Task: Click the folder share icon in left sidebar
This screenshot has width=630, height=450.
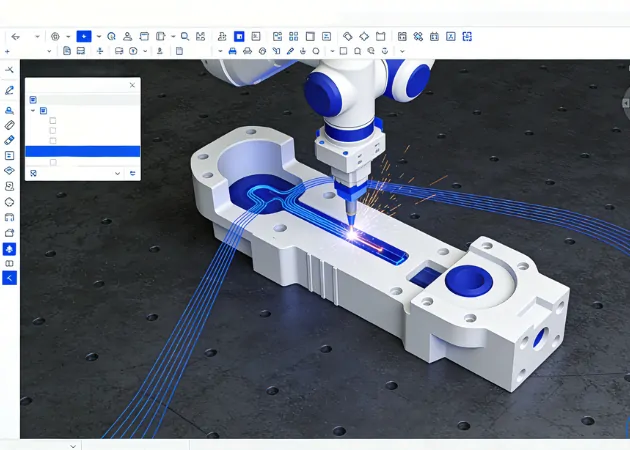Action: pos(9,233)
